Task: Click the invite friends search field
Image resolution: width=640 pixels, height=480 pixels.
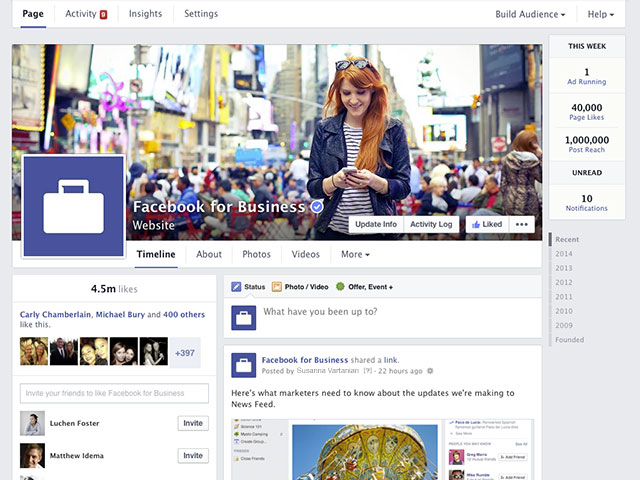Action: tap(114, 393)
